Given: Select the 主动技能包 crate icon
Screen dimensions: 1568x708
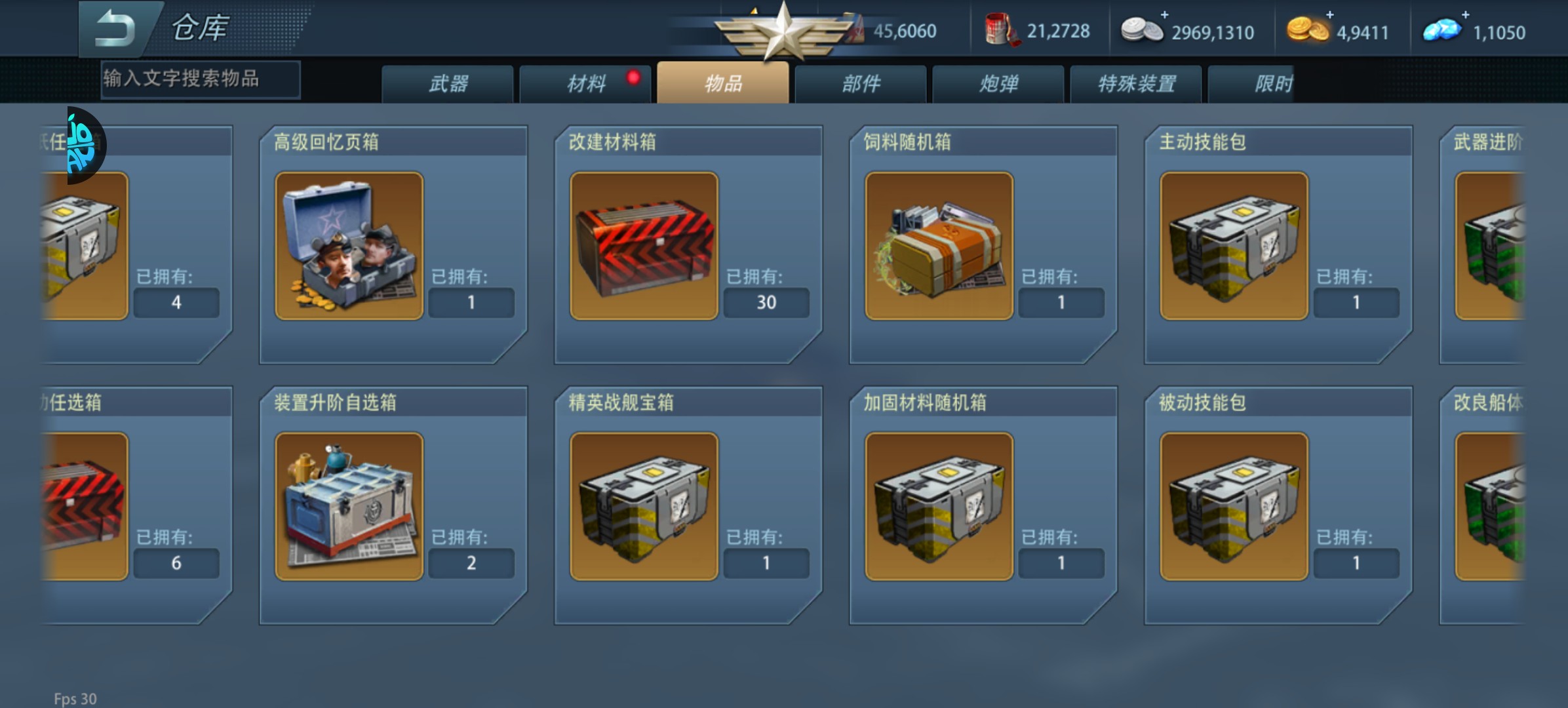Looking at the screenshot, I should (1234, 246).
